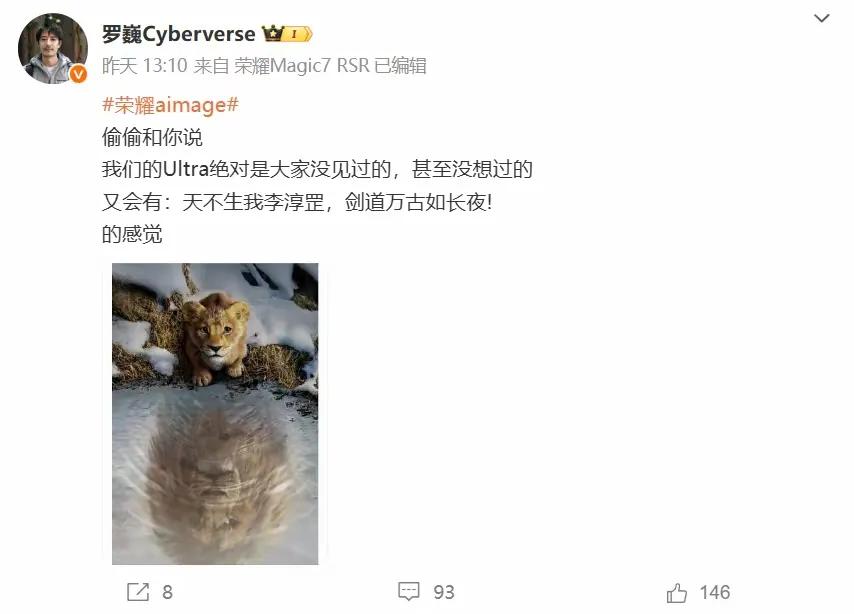Click the 昨天 13:10 timestamp
This screenshot has height=614, width=854.
point(144,66)
